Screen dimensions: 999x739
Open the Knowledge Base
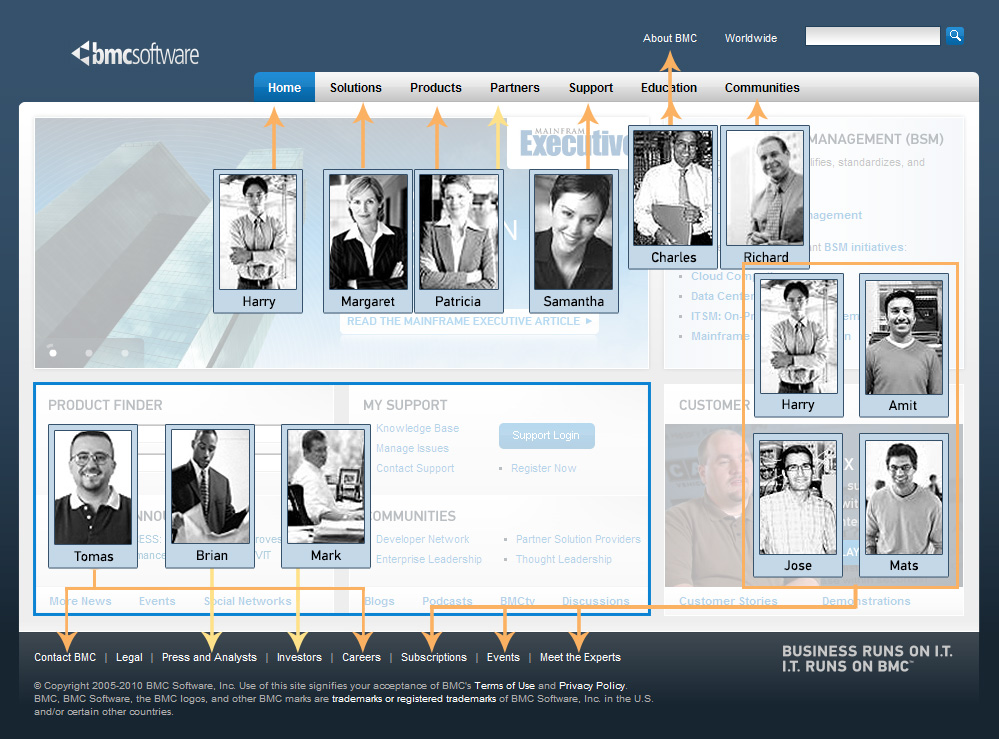(416, 428)
